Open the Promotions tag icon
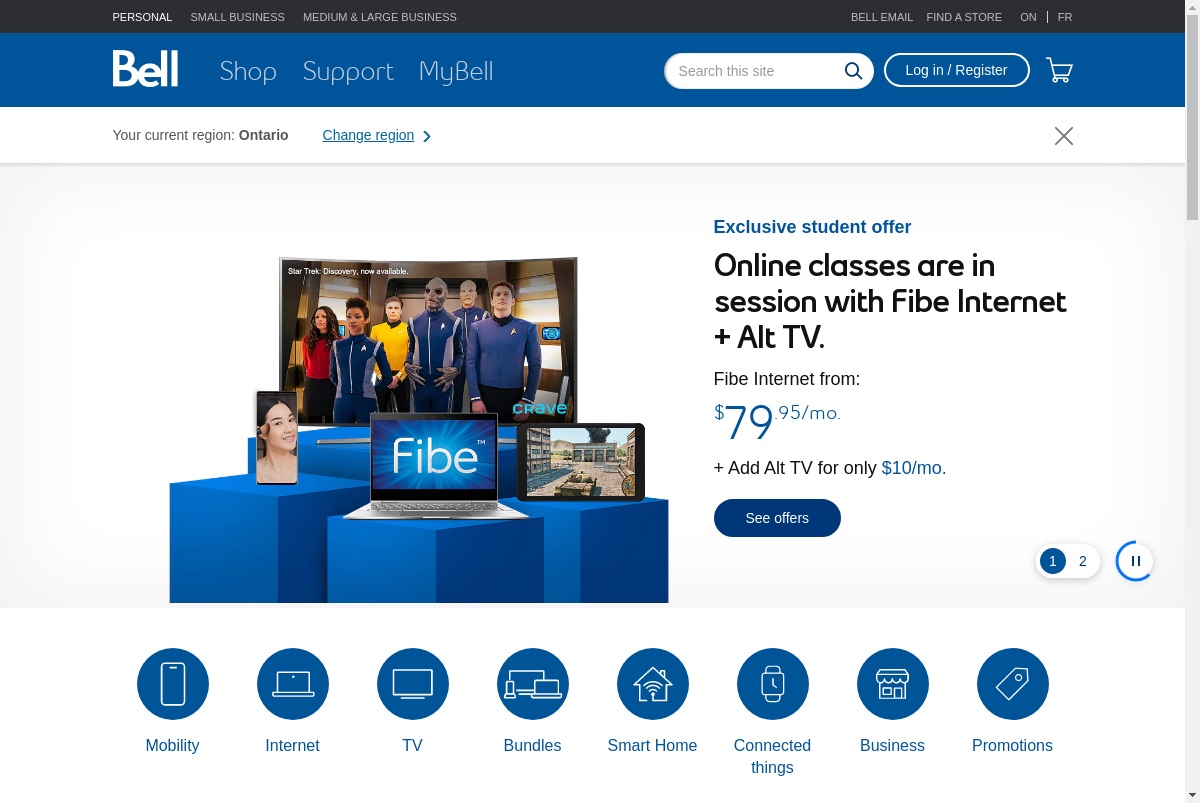Screen dimensions: 1200x803 [x=1013, y=684]
